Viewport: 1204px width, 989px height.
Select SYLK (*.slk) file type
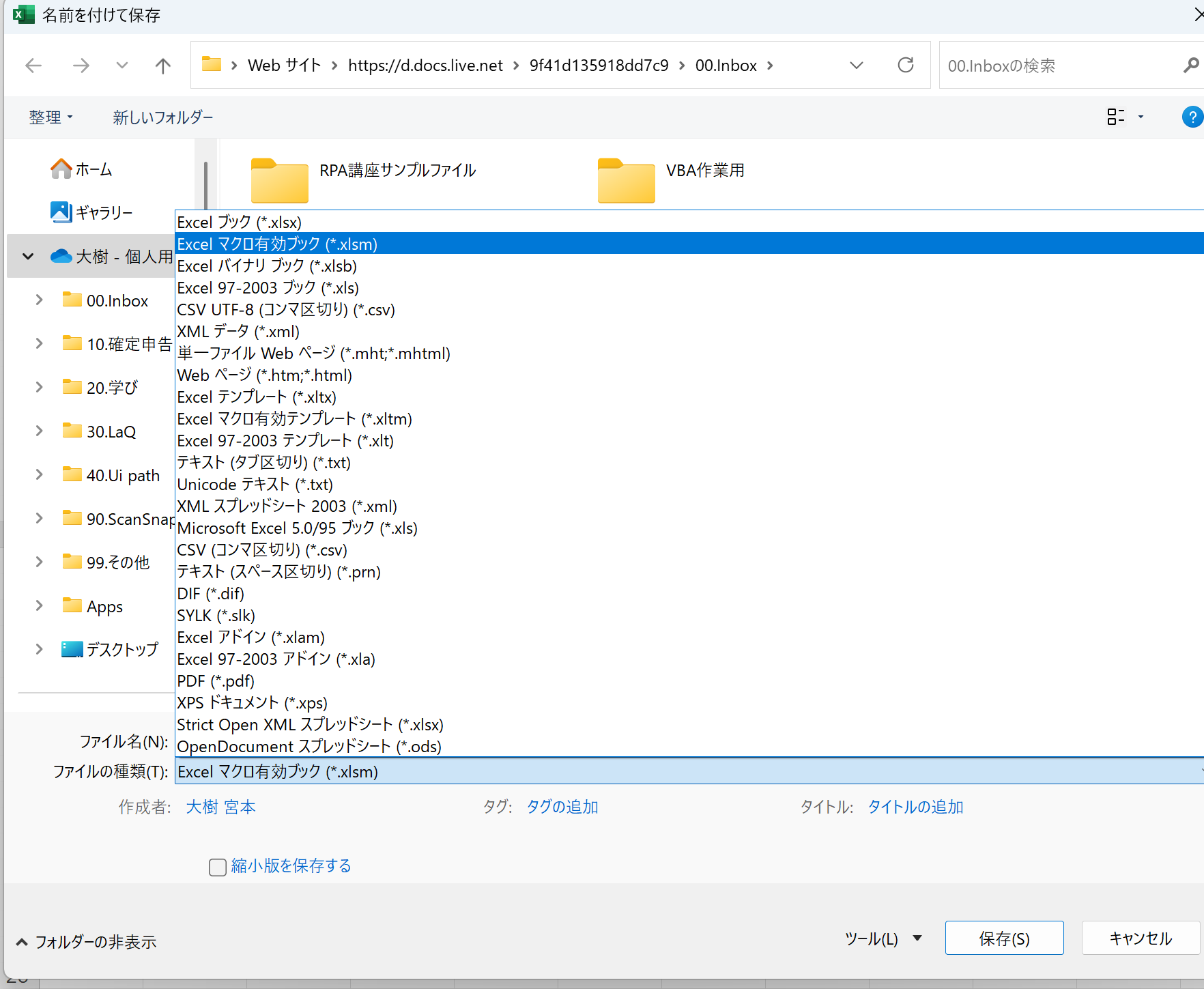point(689,615)
